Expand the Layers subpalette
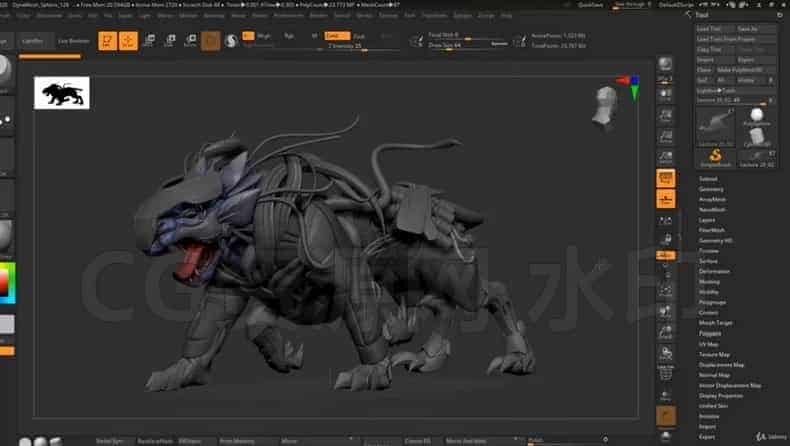790x446 pixels. tap(706, 220)
